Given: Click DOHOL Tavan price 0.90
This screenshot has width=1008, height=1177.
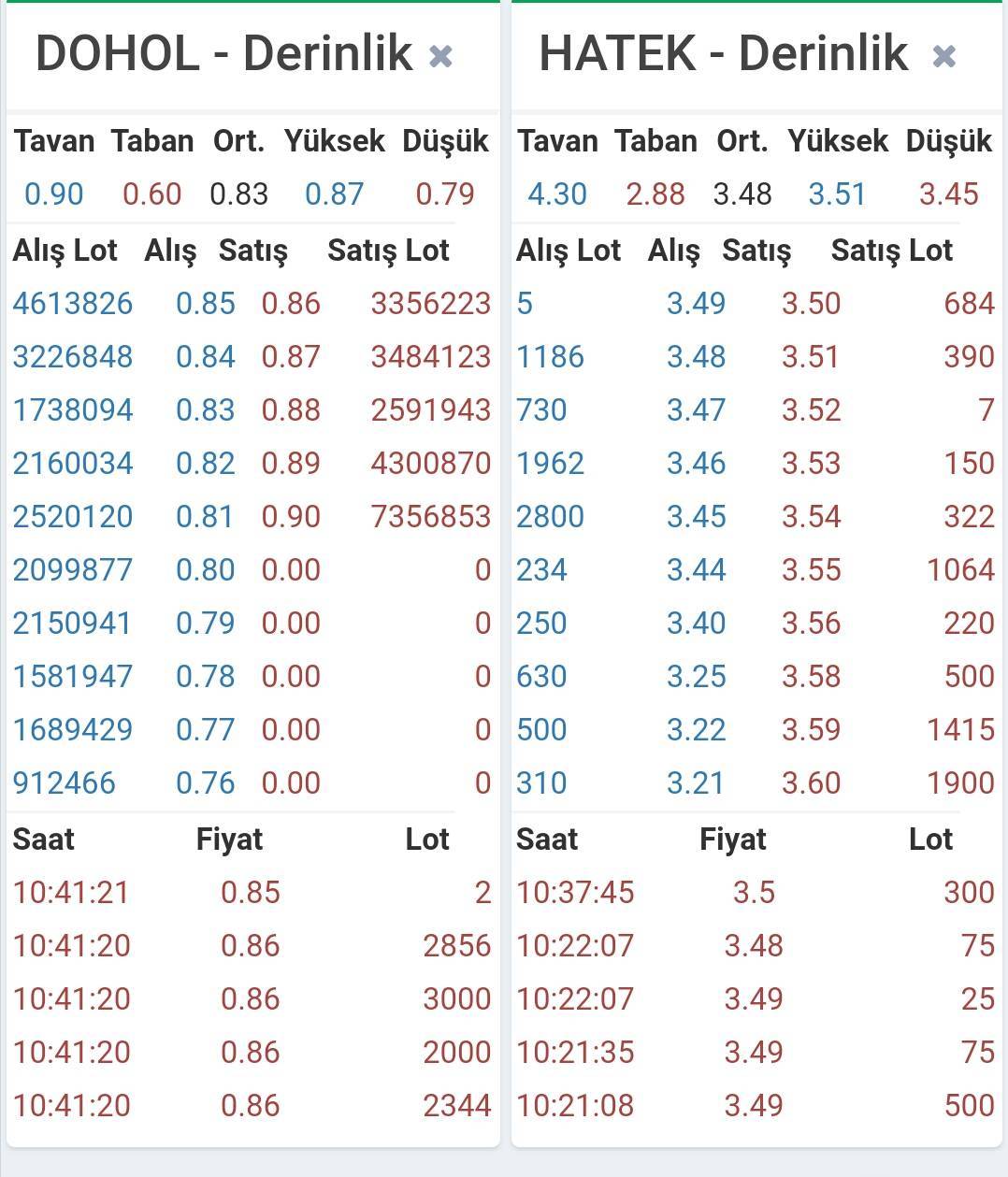Looking at the screenshot, I should click(x=53, y=194).
